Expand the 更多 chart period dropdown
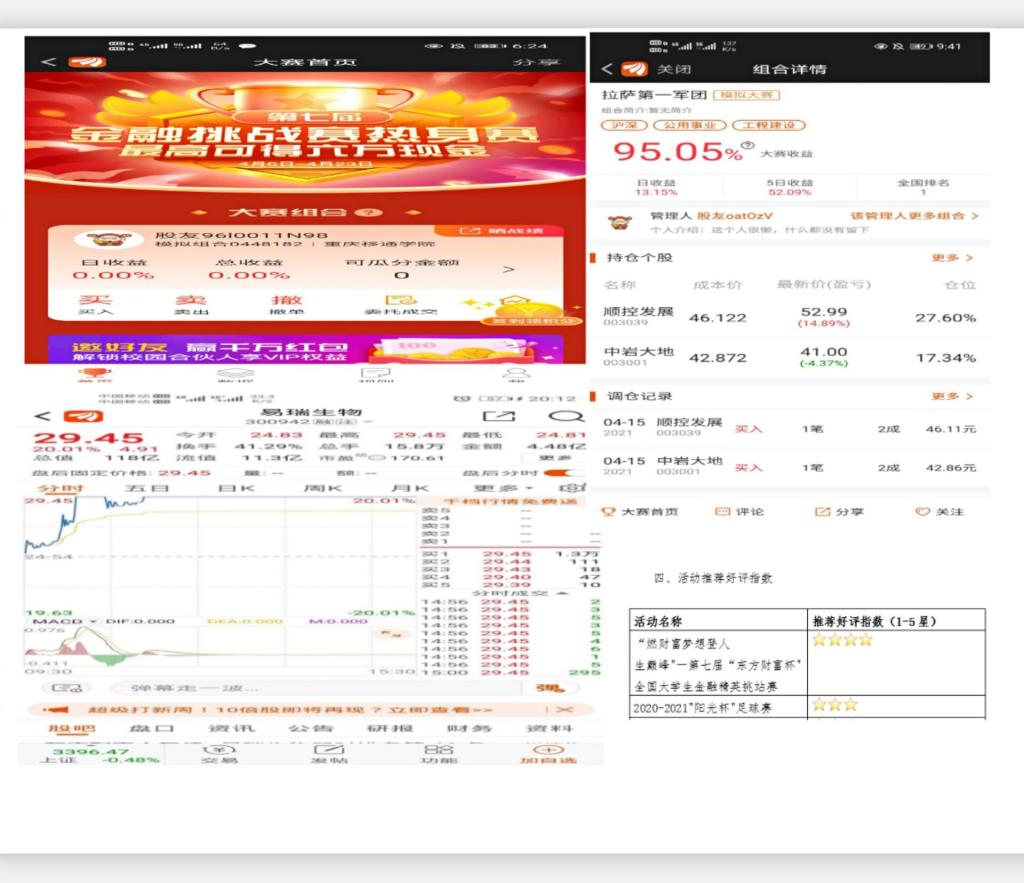Image resolution: width=1024 pixels, height=883 pixels. [491, 488]
